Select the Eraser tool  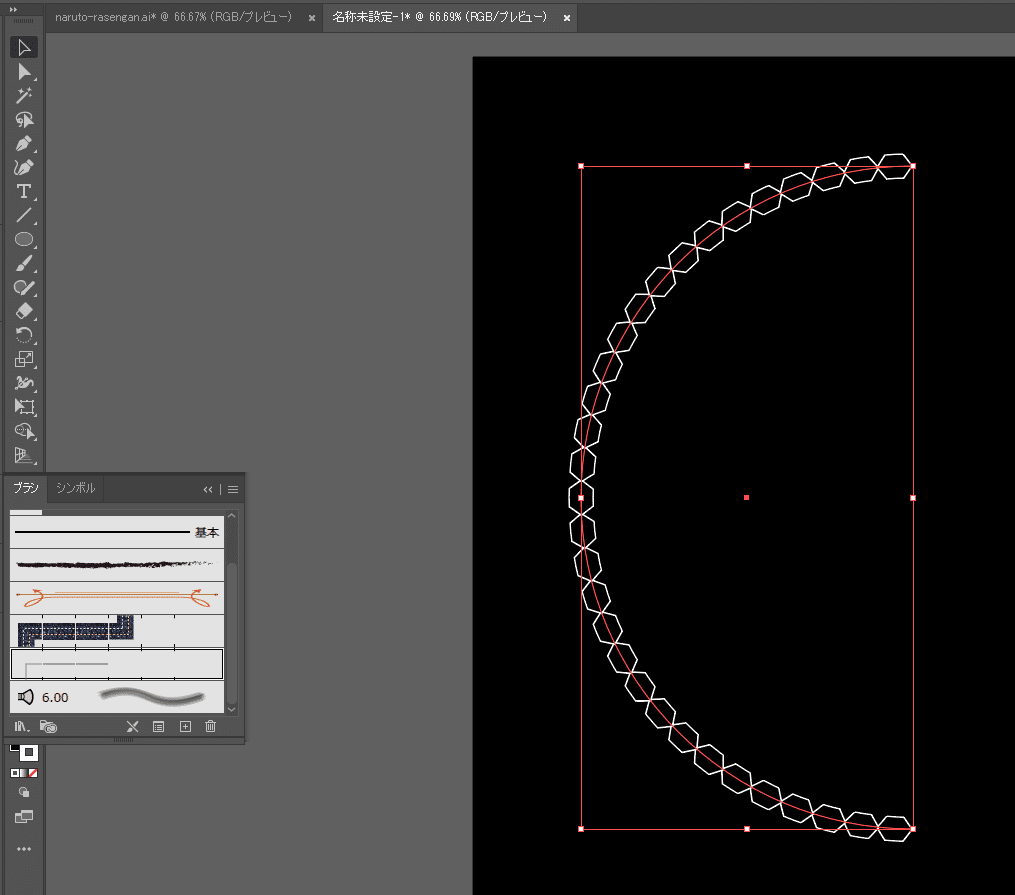coord(24,311)
